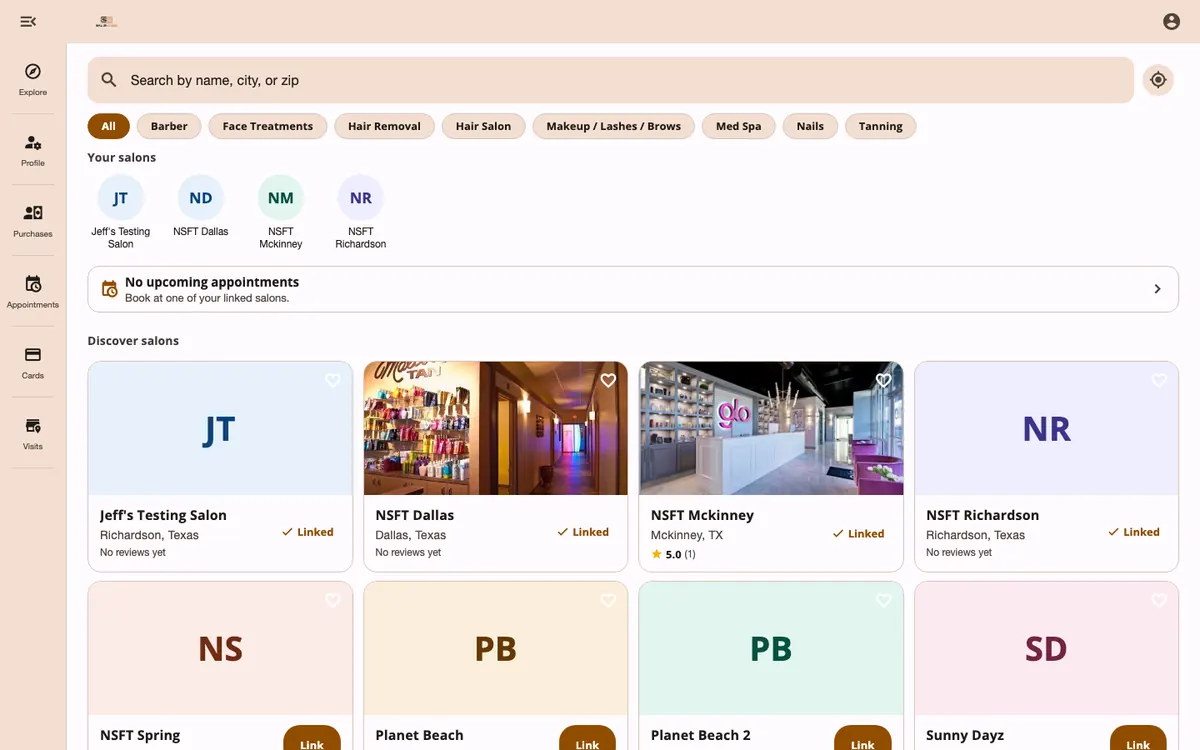Filter by Med Spa
Viewport: 1200px width, 750px height.
click(x=738, y=126)
